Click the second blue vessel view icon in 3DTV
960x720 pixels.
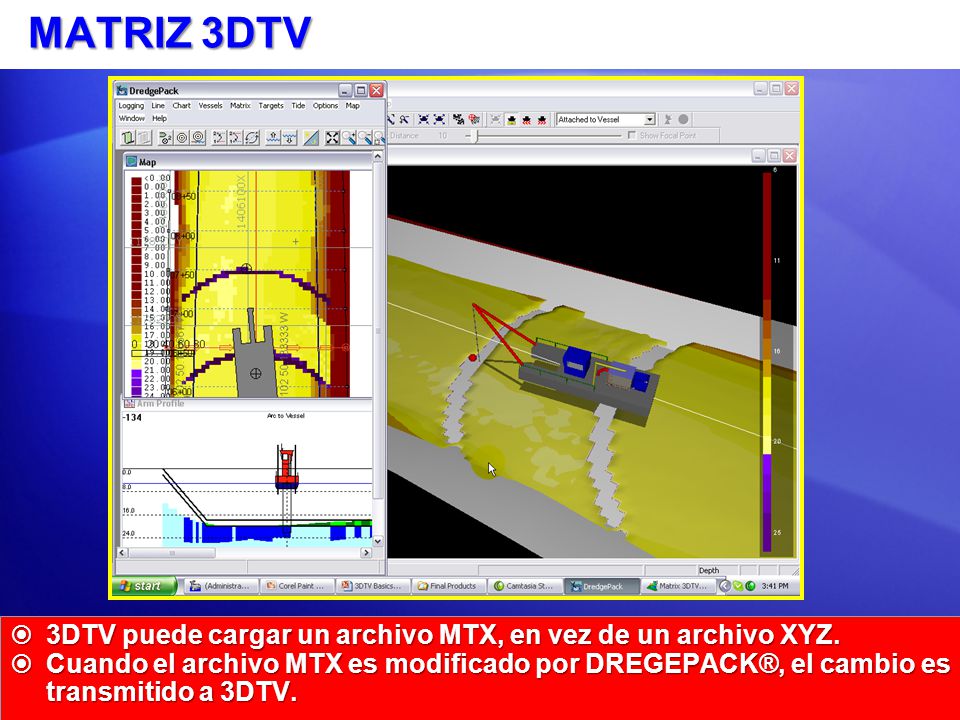coord(439,119)
